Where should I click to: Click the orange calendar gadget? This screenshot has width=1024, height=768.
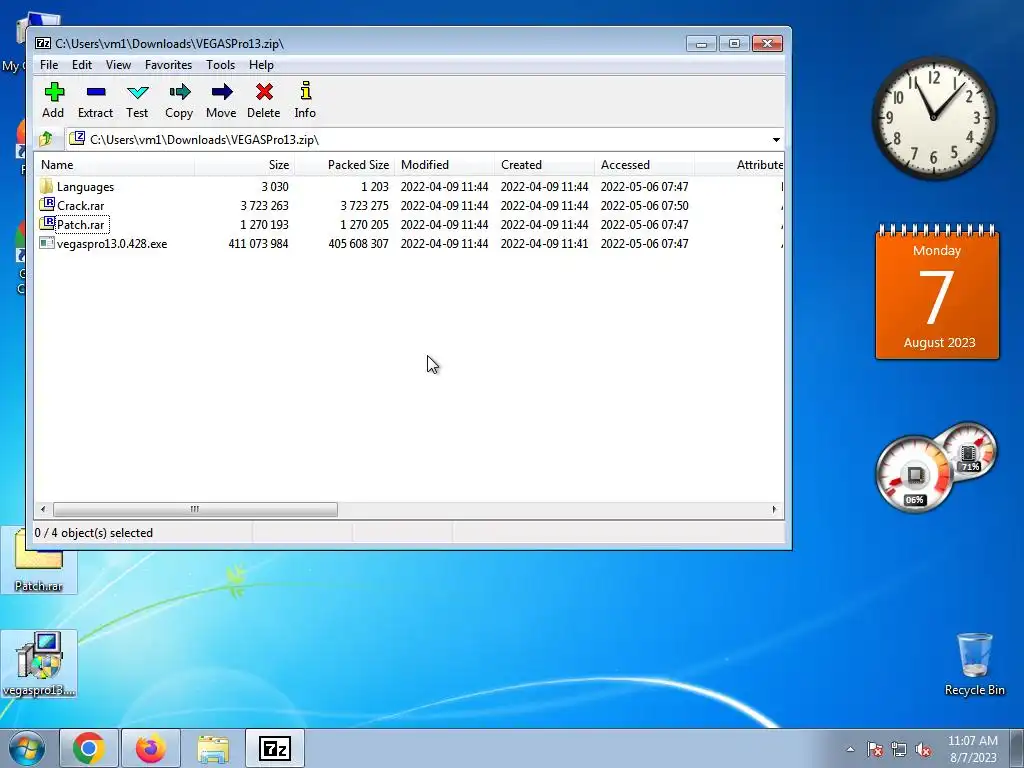tap(937, 293)
